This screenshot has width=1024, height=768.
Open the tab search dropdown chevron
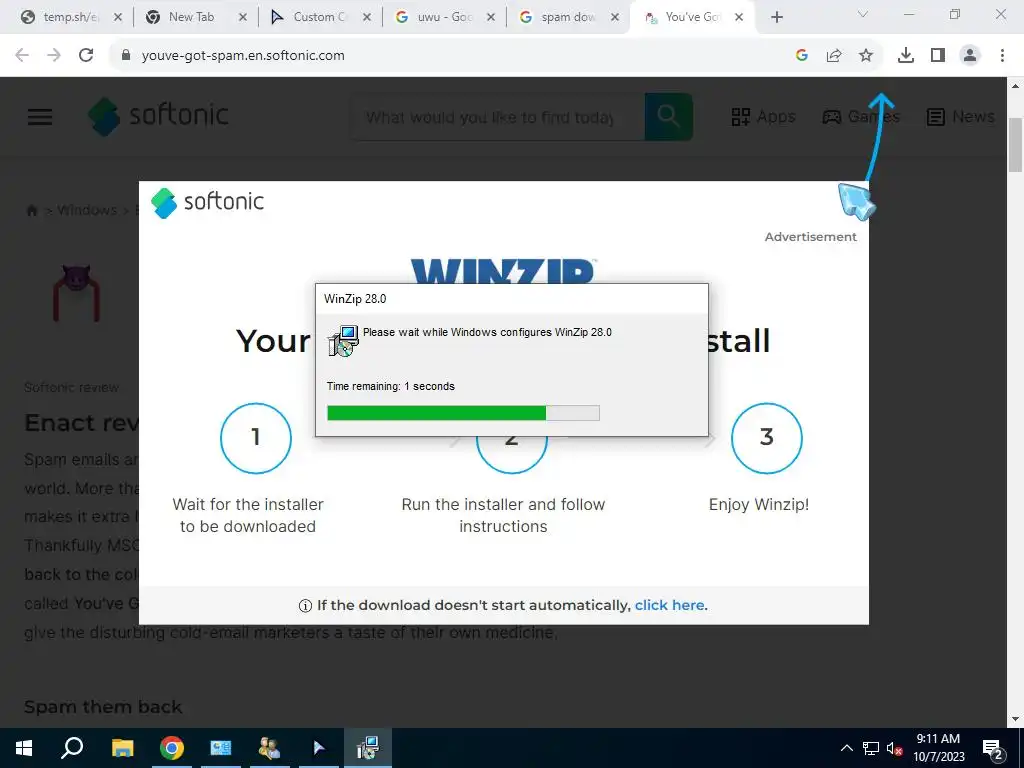pyautogui.click(x=862, y=14)
